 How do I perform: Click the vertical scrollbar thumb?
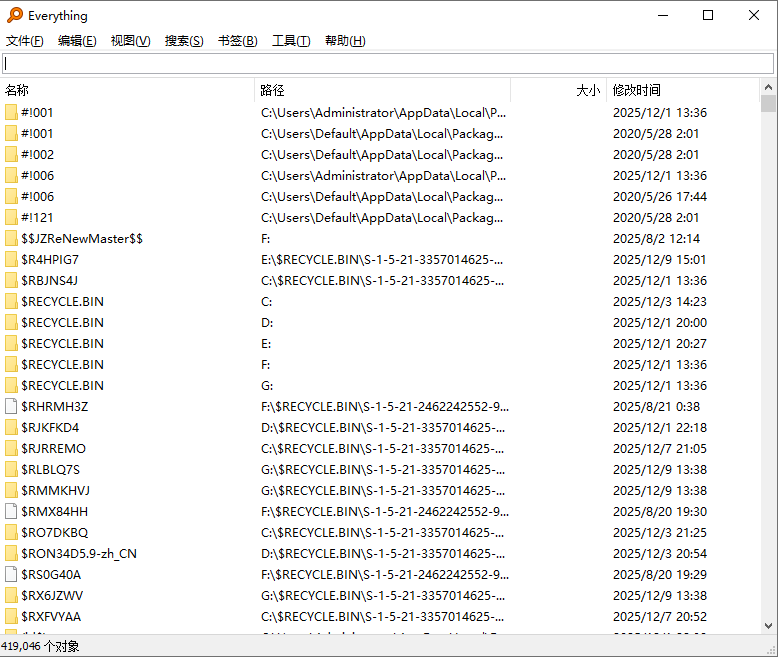coord(768,104)
